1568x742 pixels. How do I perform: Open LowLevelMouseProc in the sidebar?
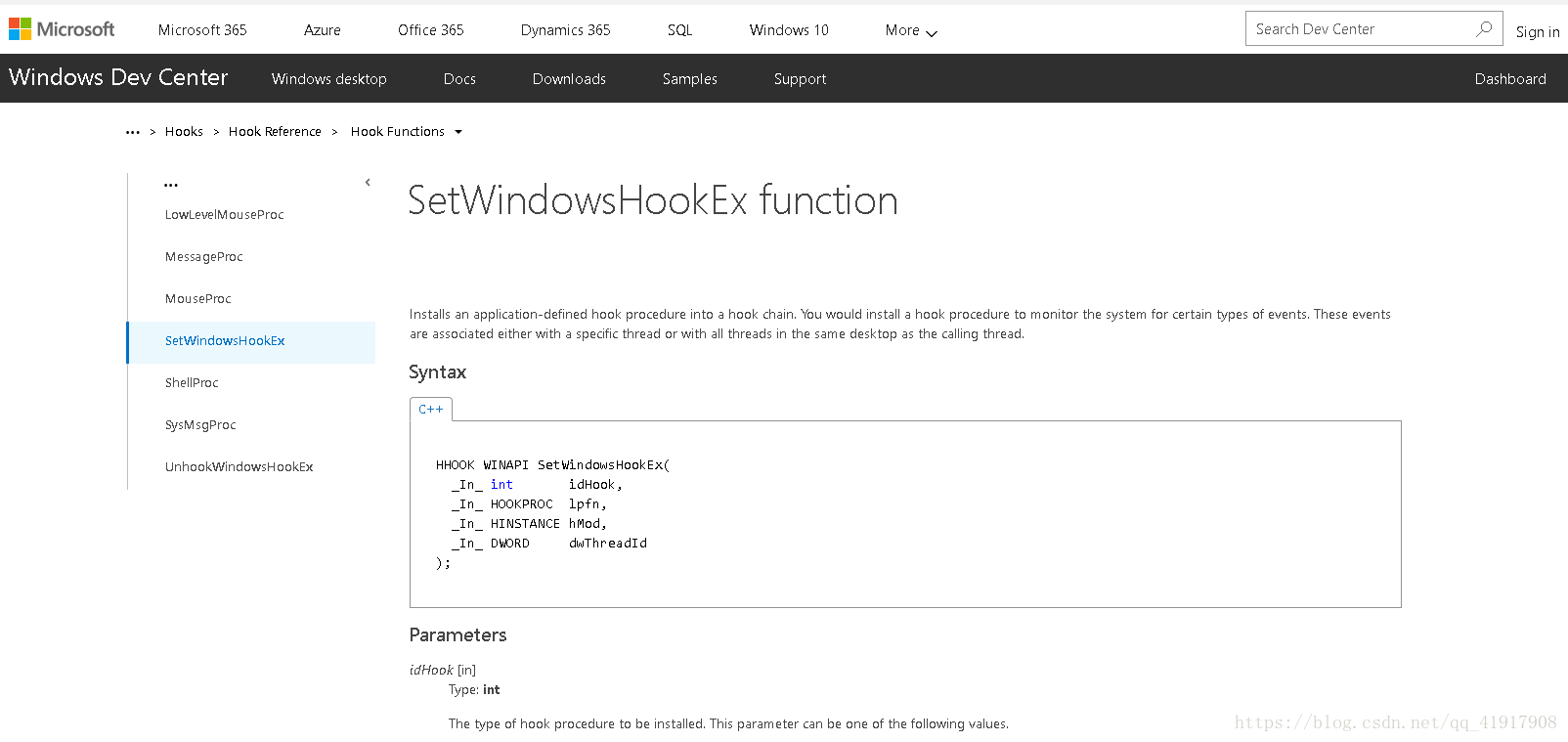point(225,215)
